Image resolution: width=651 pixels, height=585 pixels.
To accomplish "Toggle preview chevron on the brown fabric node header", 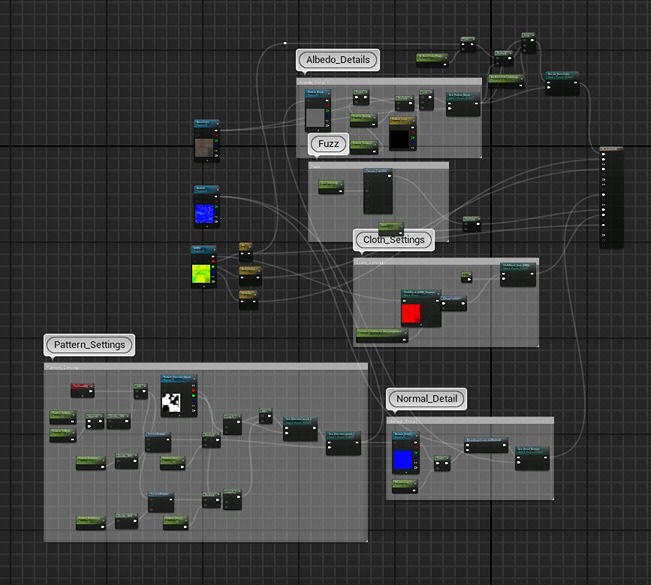I will pyautogui.click(x=217, y=123).
